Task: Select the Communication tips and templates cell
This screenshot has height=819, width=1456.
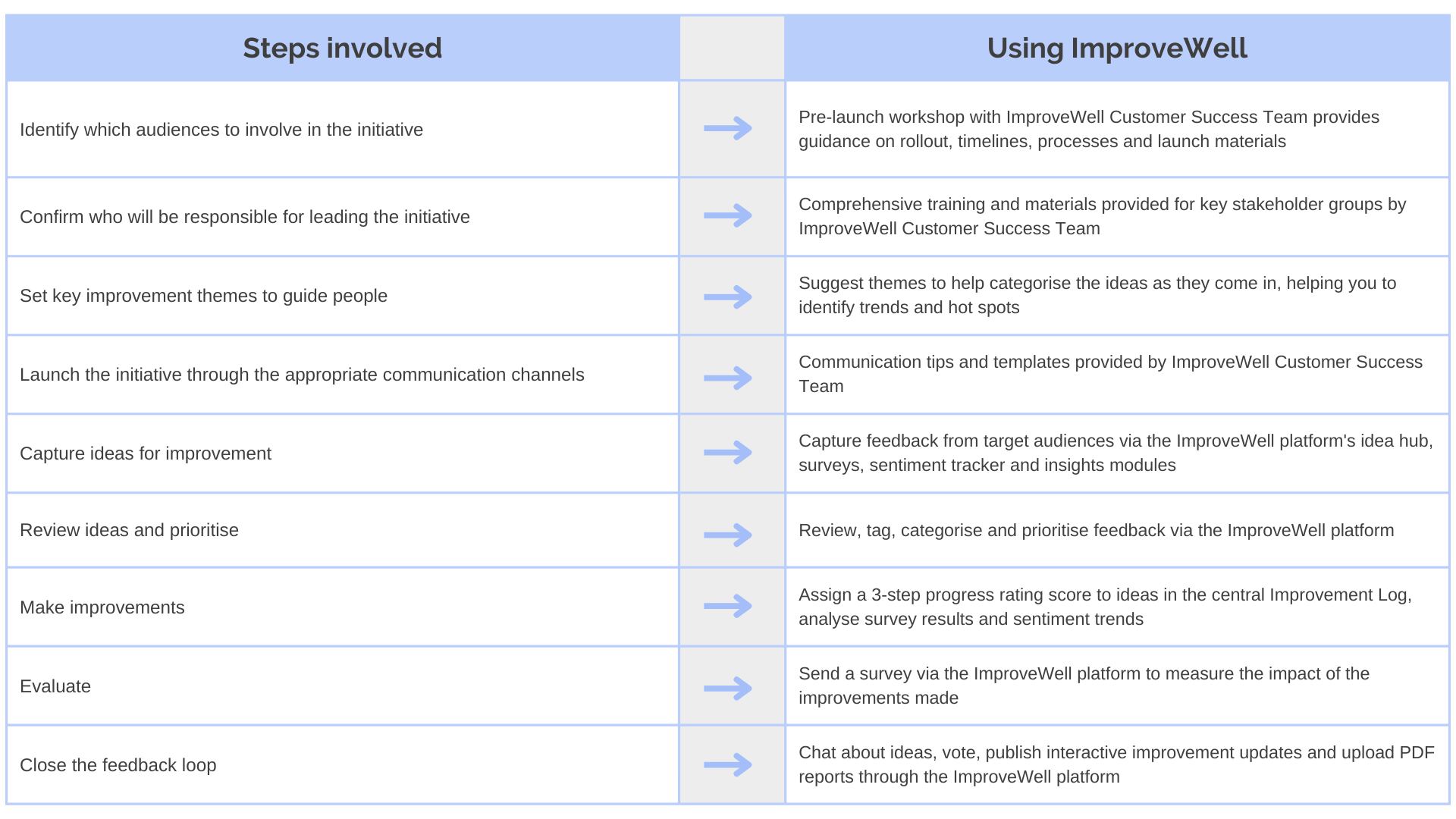Action: coord(1117,374)
